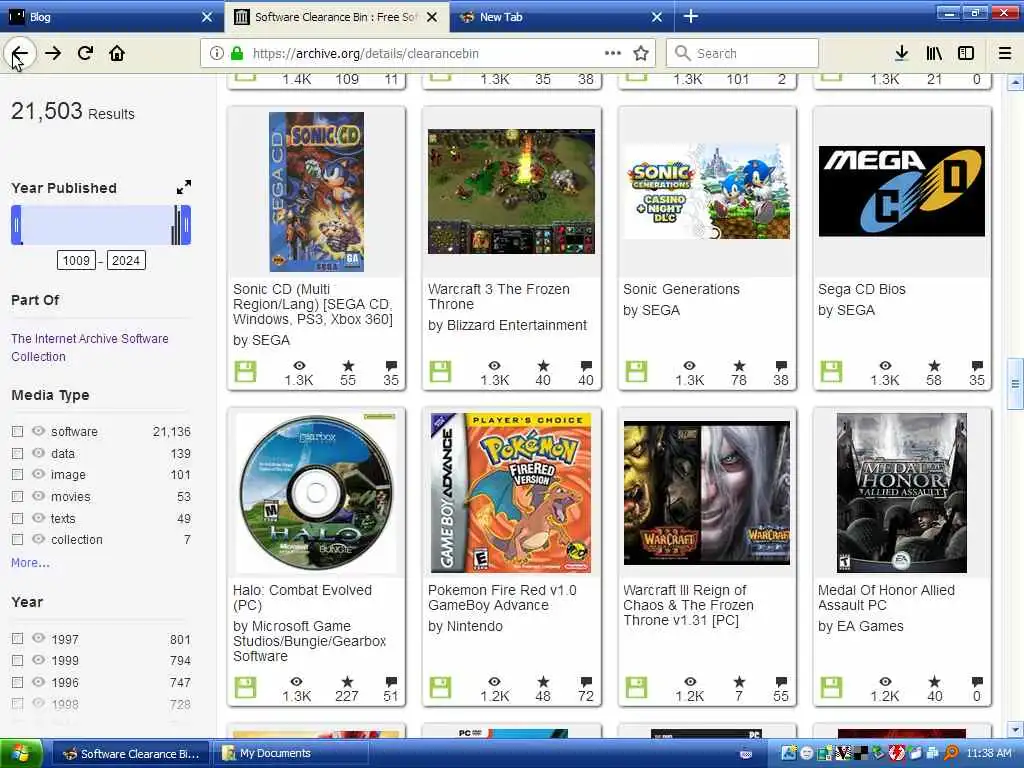
Task: Show site information icon in address bar
Action: 217,54
